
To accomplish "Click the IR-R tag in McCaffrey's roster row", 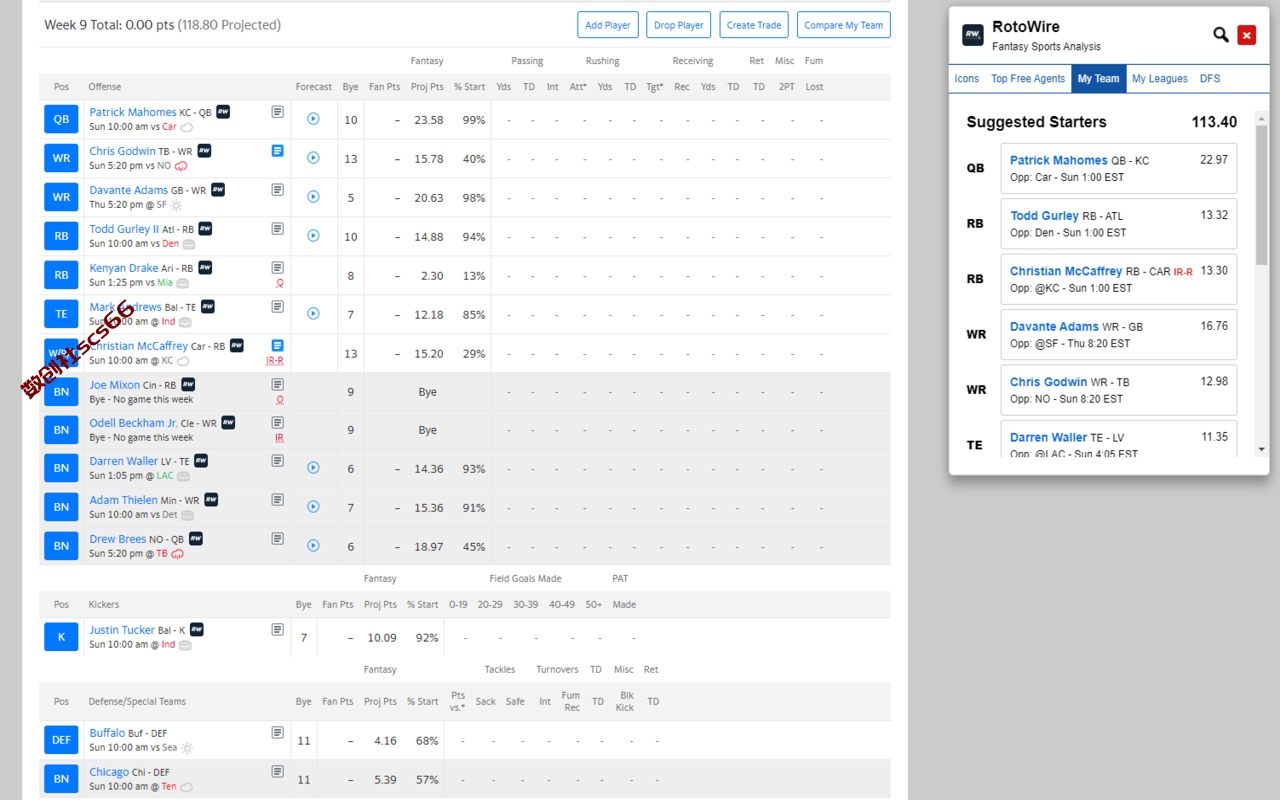I will (275, 361).
